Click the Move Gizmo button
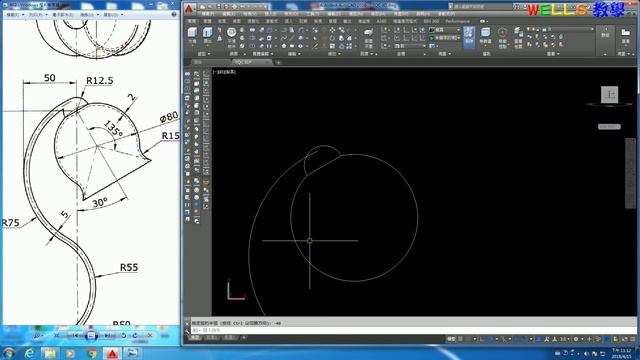The height and width of the screenshot is (360, 640). click(x=502, y=37)
